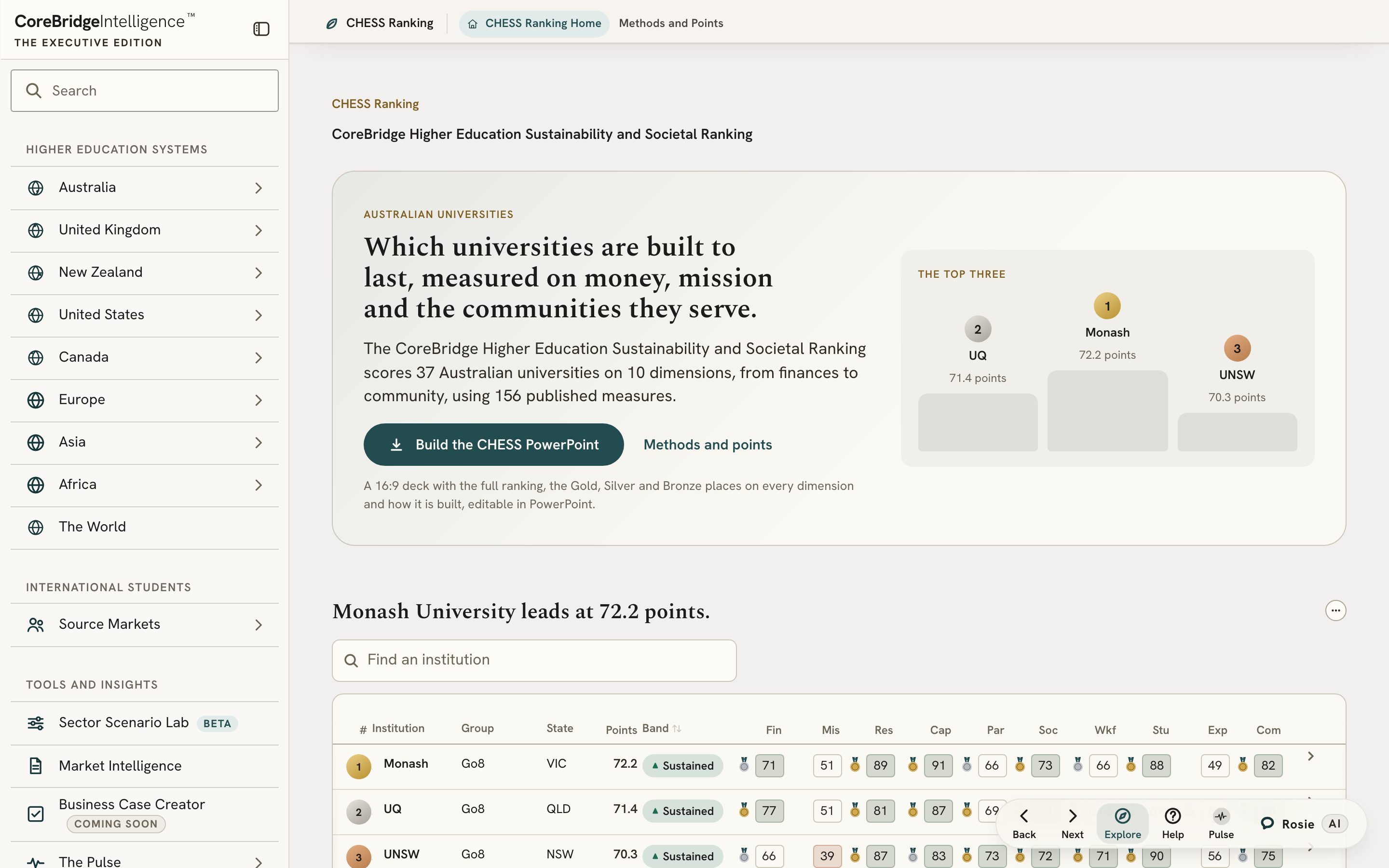The image size is (1389, 868).
Task: Click inside the sidebar Search field
Action: tap(145, 91)
